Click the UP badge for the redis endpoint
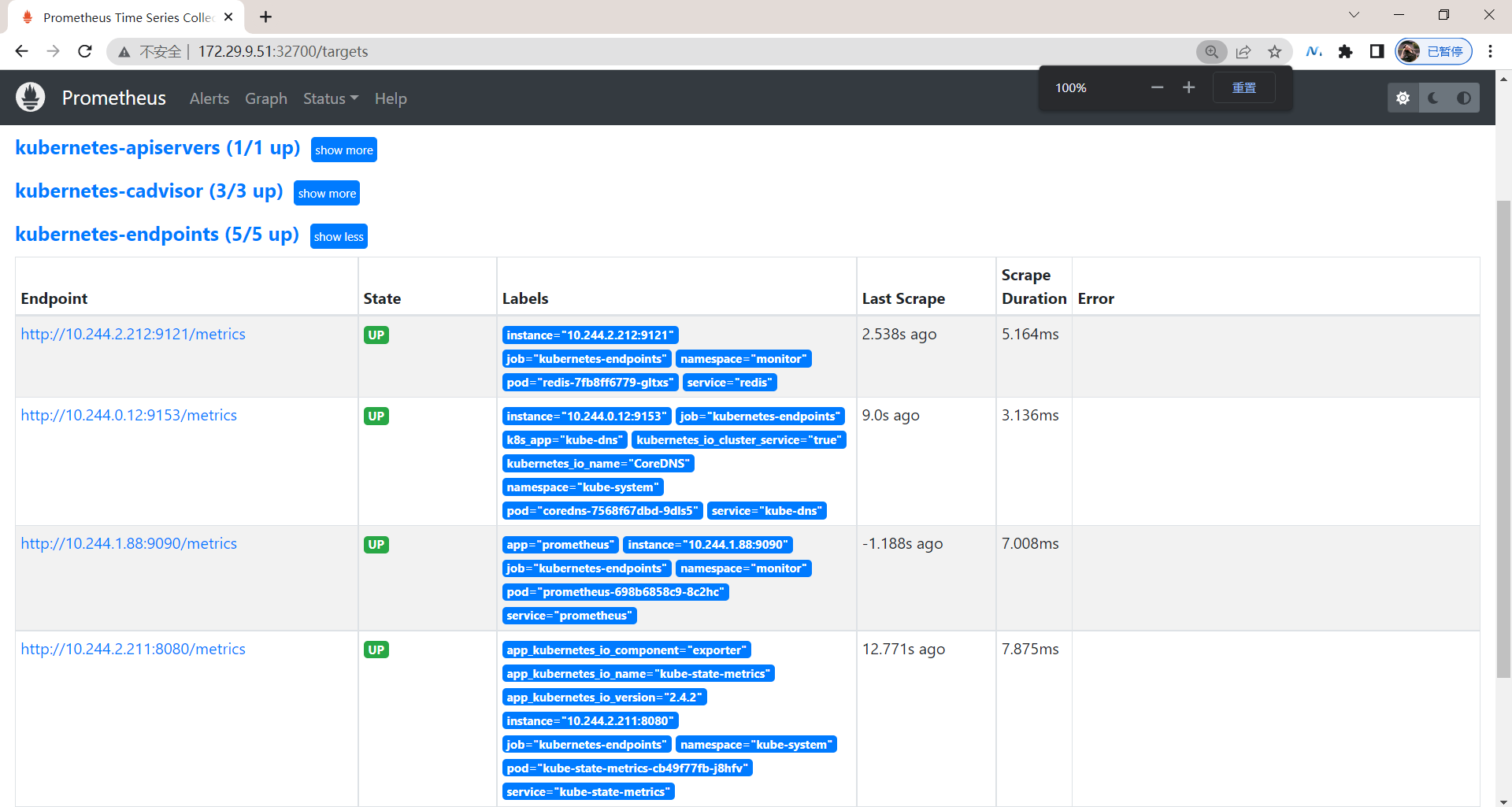The image size is (1512, 807). click(x=376, y=335)
